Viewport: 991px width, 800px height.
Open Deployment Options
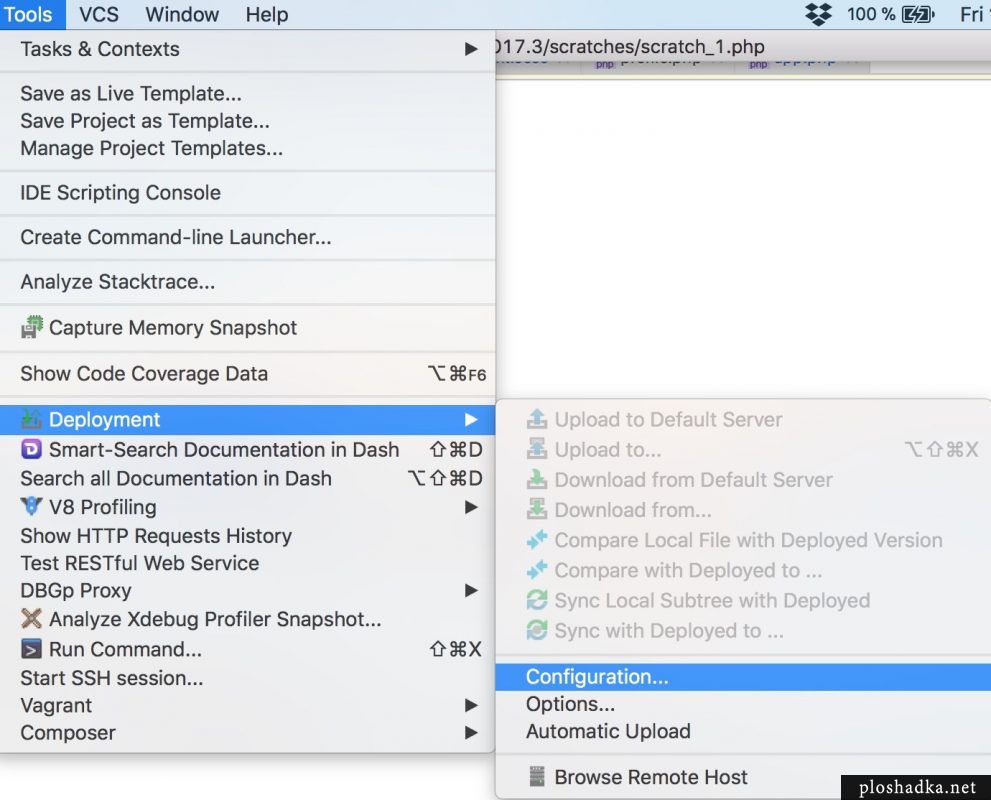click(x=570, y=704)
